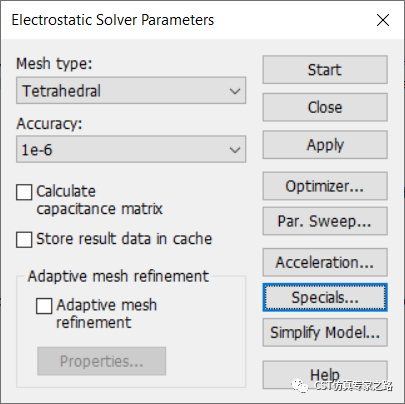405x404 pixels.
Task: Enable Adaptive mesh refinement checkbox
Action: (x=44, y=306)
